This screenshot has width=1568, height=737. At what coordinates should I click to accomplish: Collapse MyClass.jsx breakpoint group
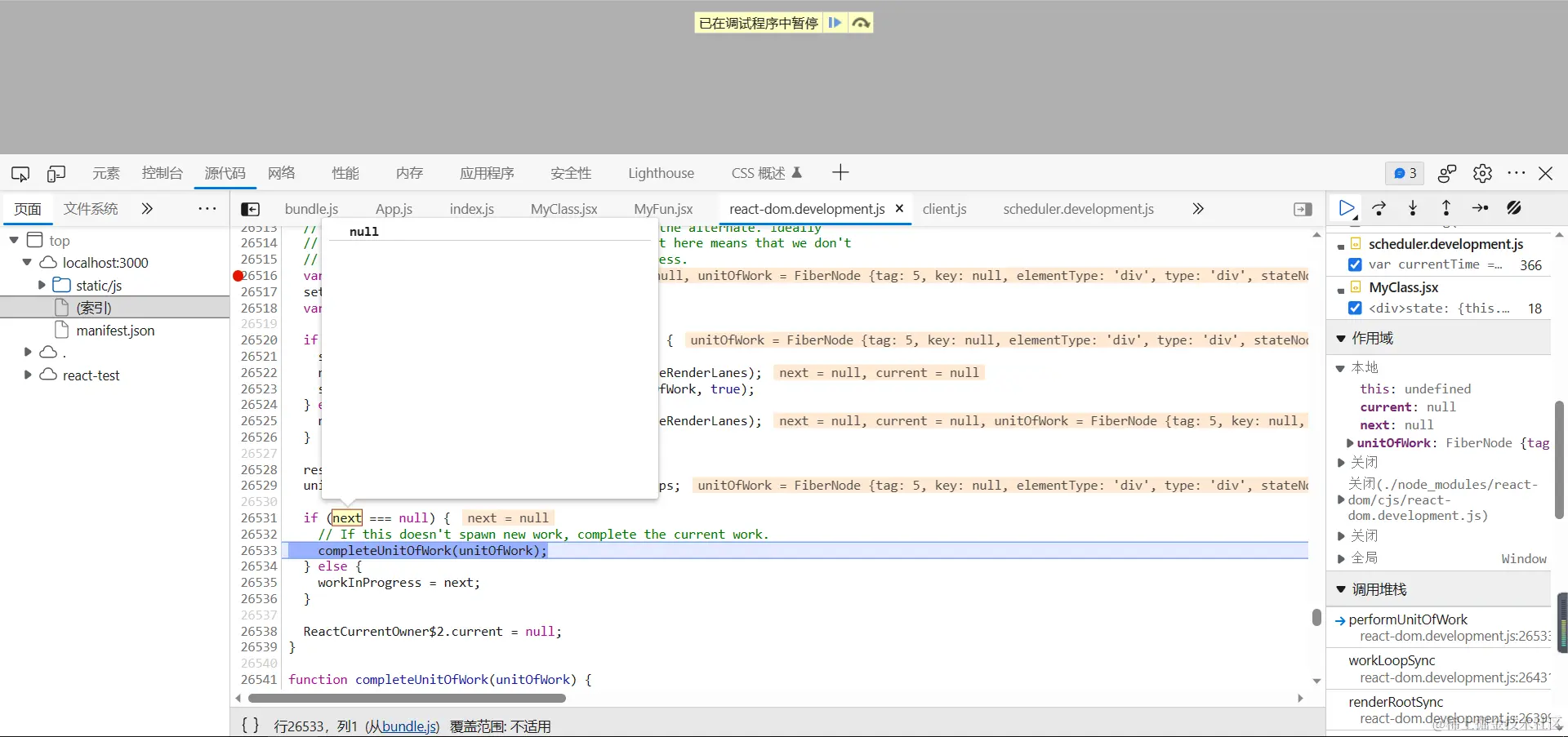[1341, 289]
